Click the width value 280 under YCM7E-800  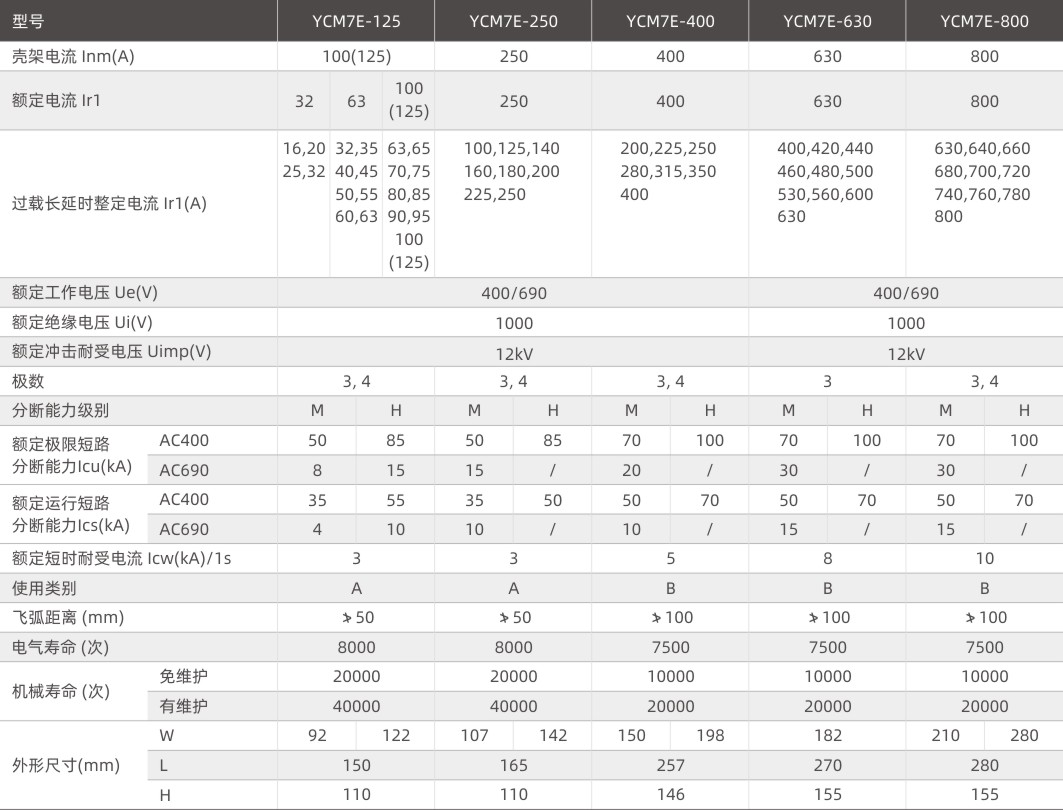click(x=1024, y=735)
